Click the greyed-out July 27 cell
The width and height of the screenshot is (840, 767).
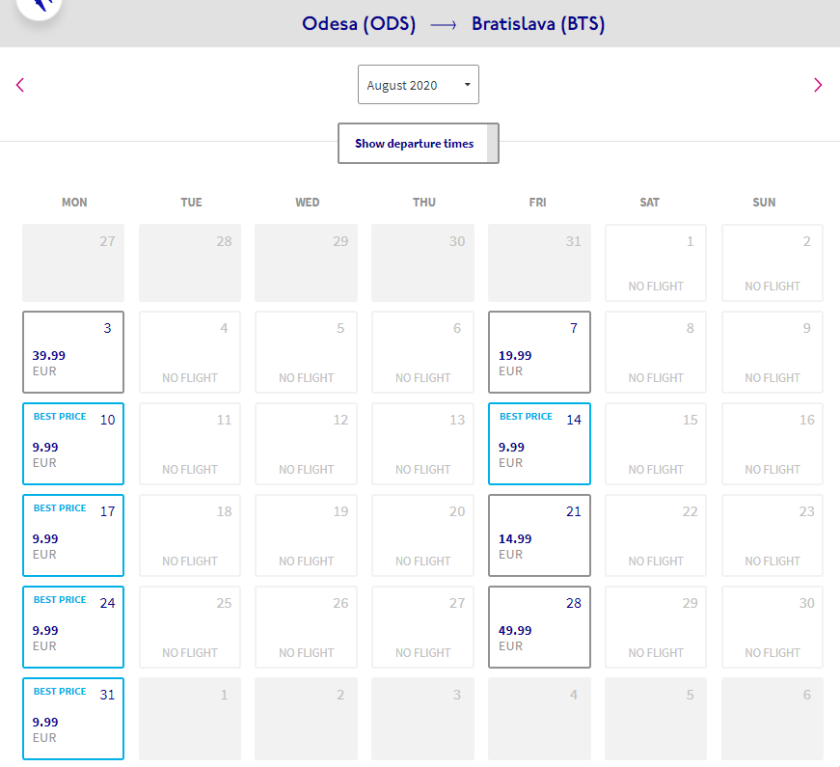[73, 263]
